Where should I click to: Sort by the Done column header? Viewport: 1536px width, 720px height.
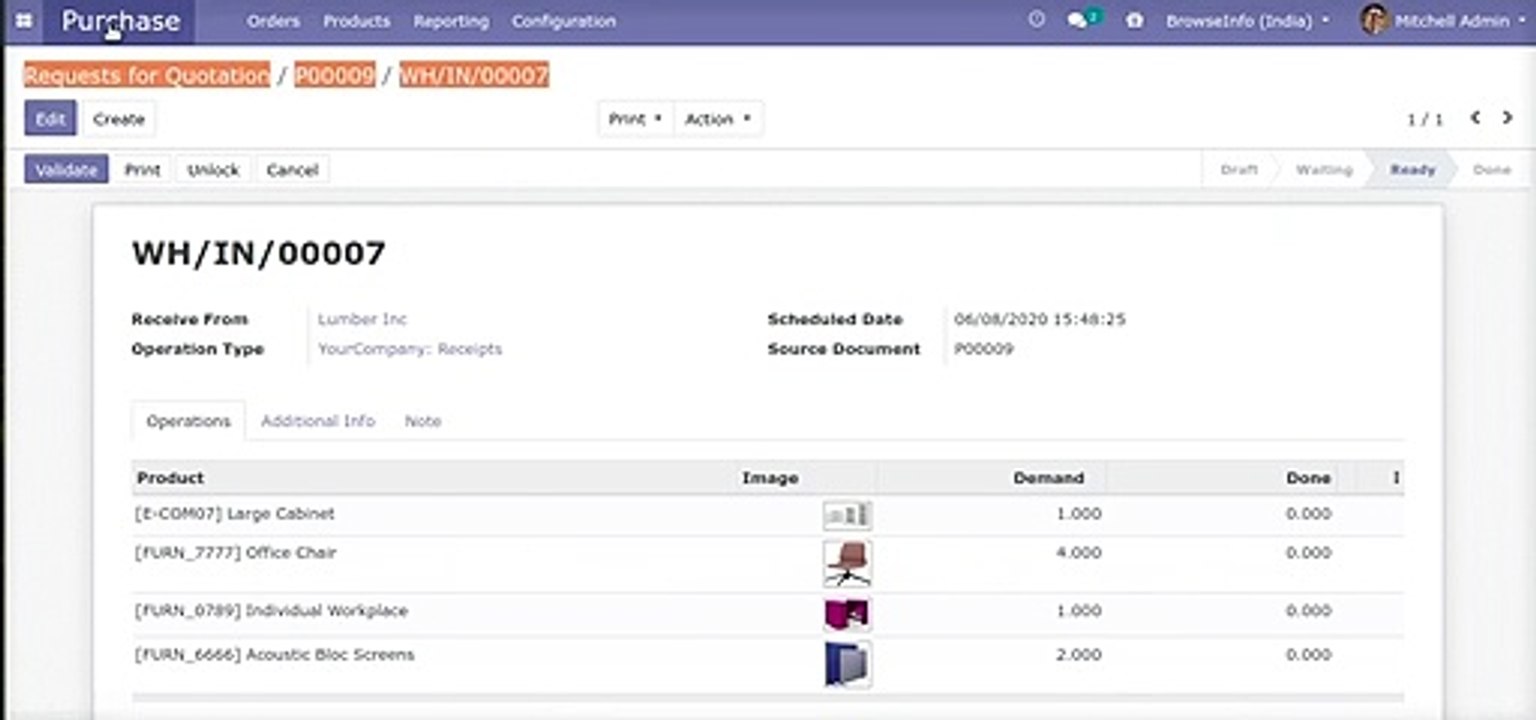click(1309, 478)
